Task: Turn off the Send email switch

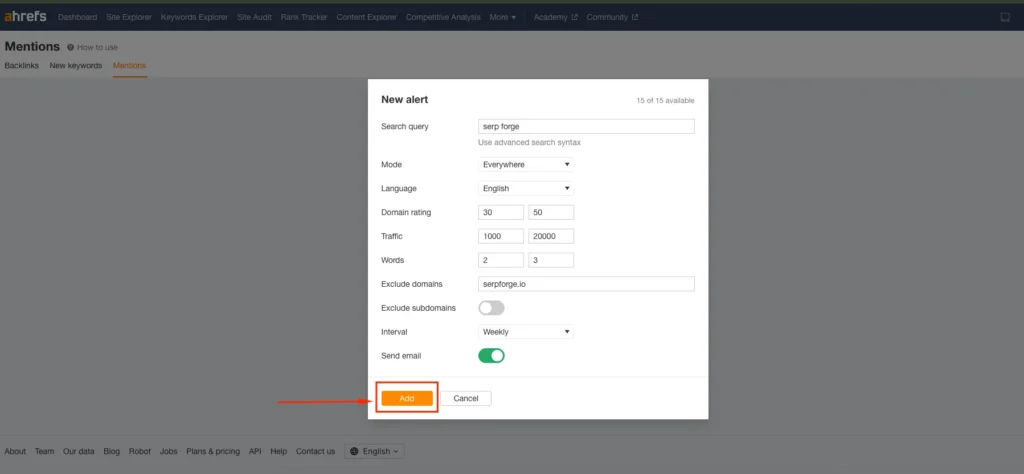Action: (492, 356)
